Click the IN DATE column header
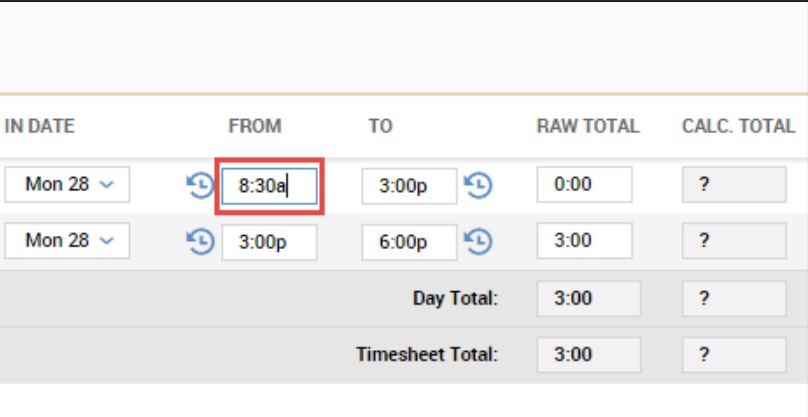The image size is (808, 417). 40,126
